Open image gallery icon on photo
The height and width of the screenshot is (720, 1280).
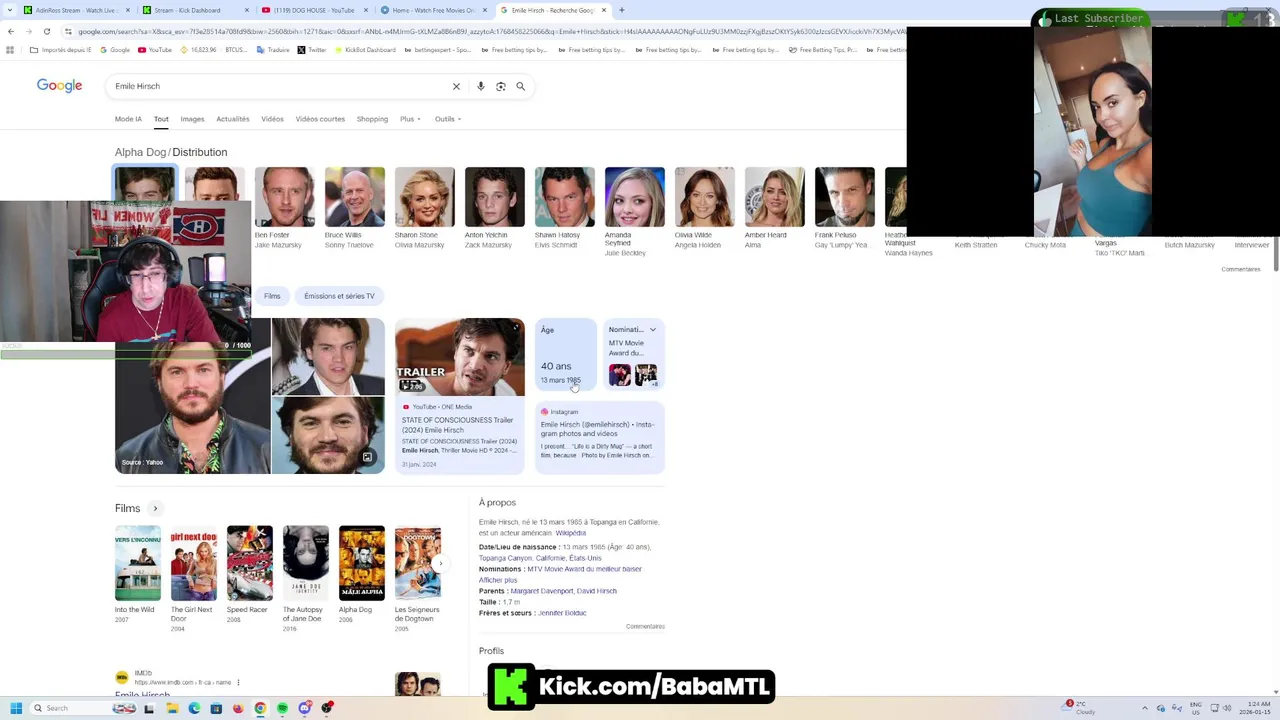(x=367, y=457)
